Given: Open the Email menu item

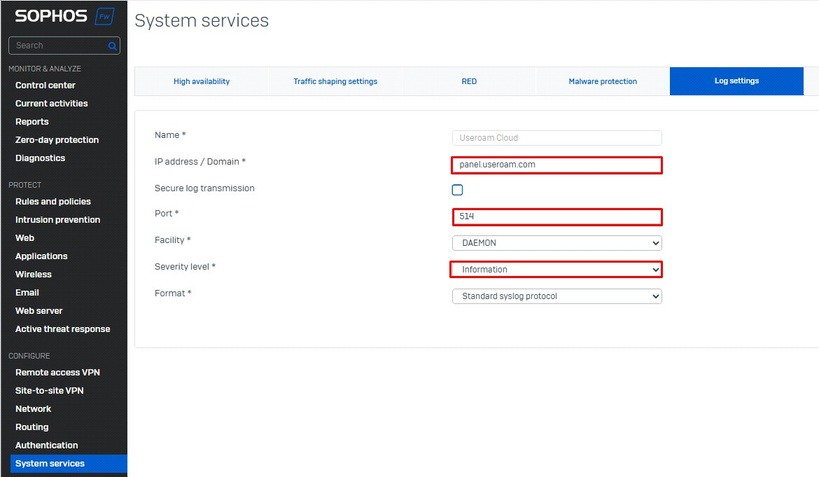Looking at the screenshot, I should (27, 293).
